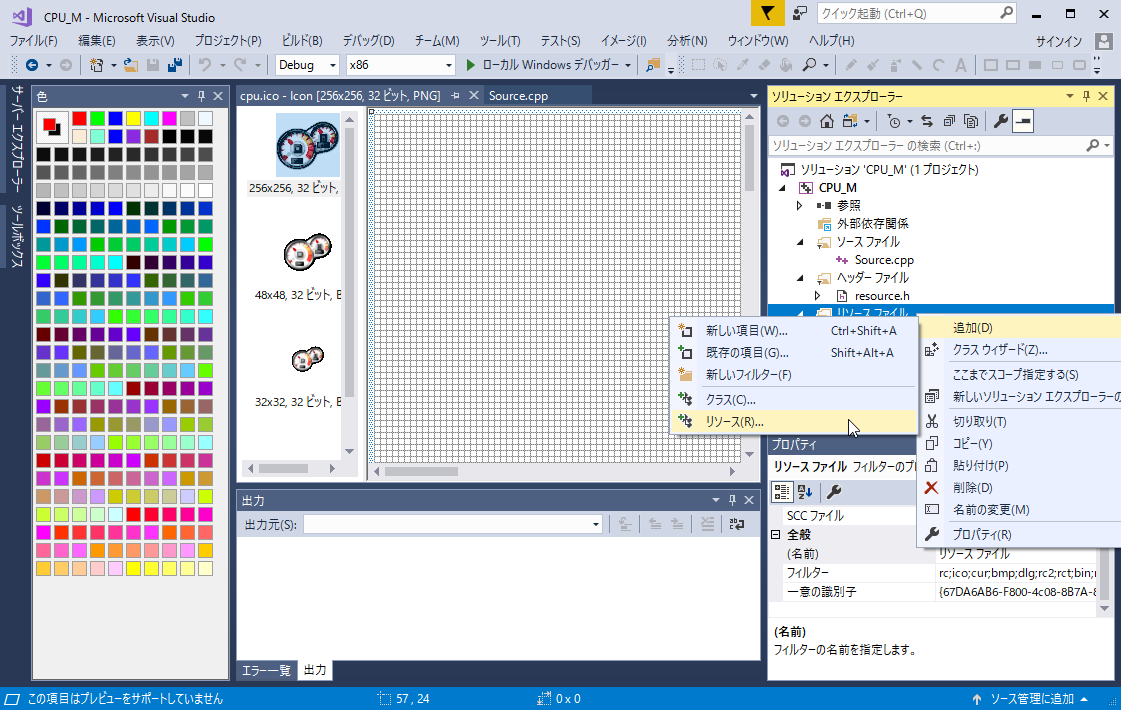The width and height of the screenshot is (1121, 710).
Task: Select Source.cpp in Solution Explorer tree
Action: click(x=884, y=260)
